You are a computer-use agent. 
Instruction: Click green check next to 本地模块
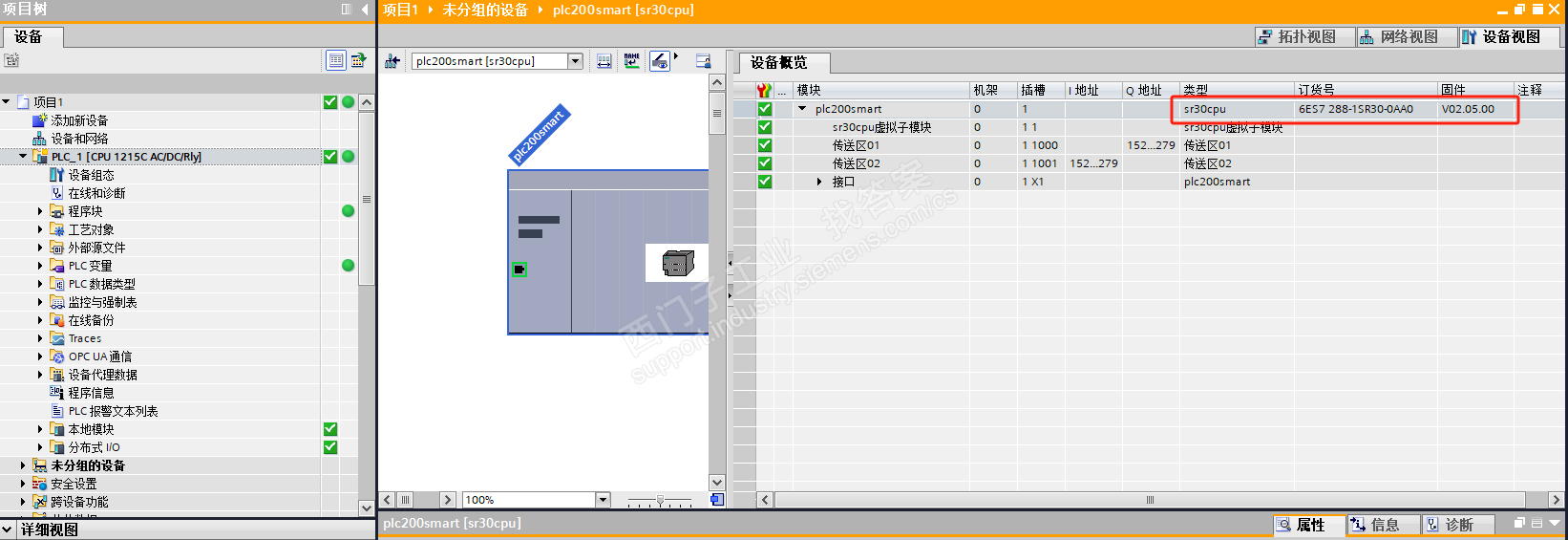point(330,429)
